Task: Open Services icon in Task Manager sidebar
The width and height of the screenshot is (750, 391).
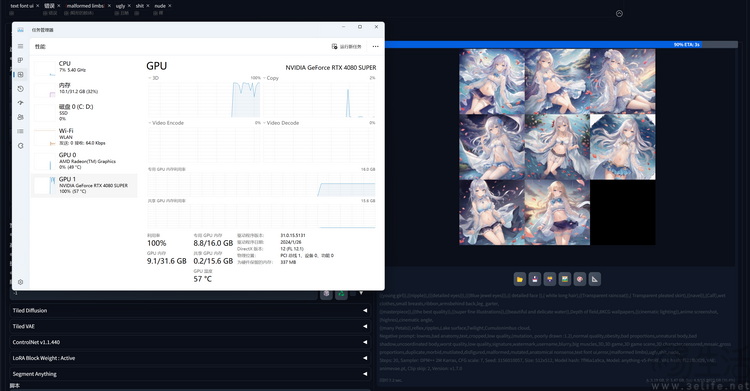Action: [20, 145]
